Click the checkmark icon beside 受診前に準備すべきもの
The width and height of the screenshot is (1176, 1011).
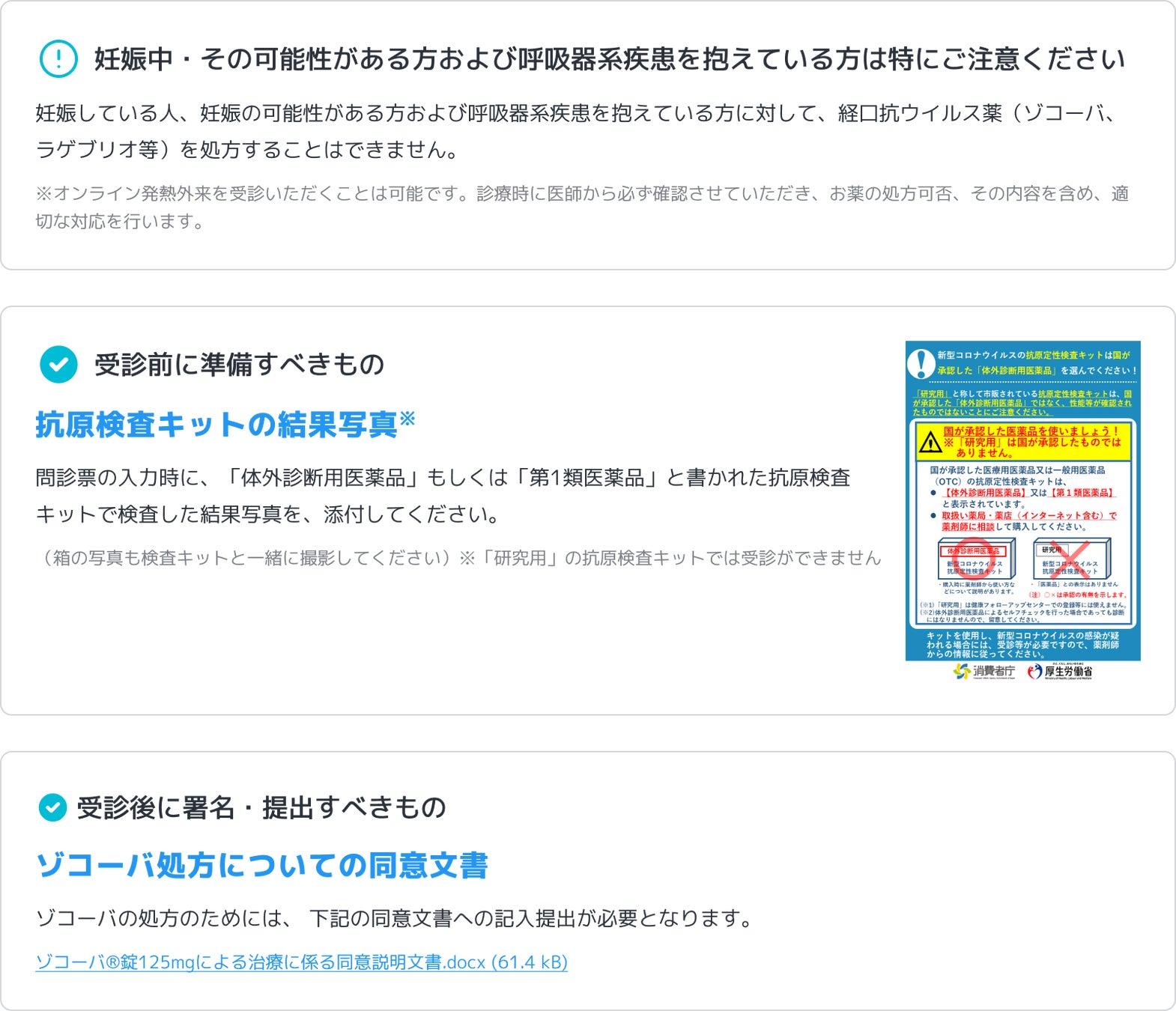coord(58,365)
